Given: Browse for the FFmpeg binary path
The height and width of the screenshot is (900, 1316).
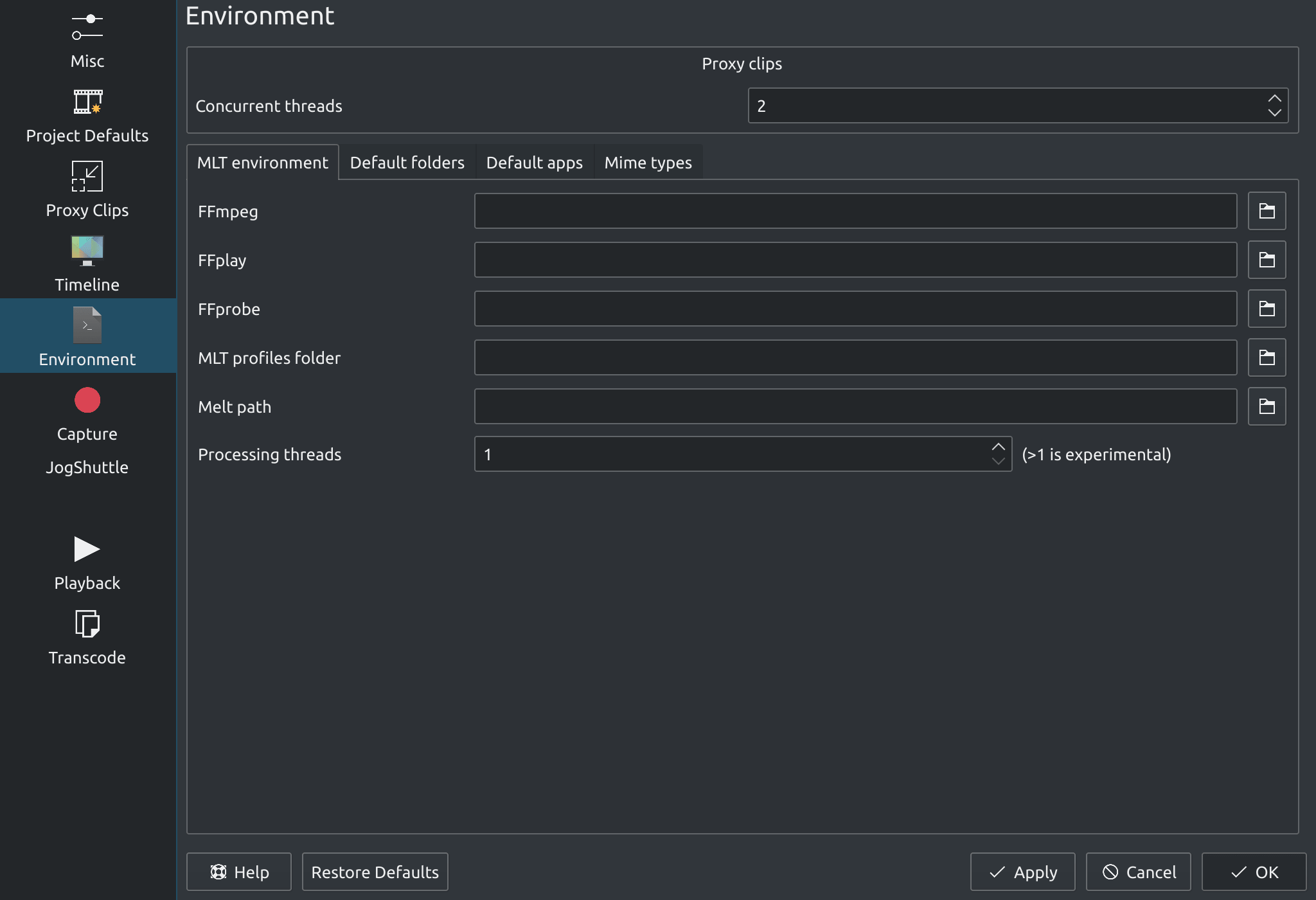Looking at the screenshot, I should click(1267, 211).
